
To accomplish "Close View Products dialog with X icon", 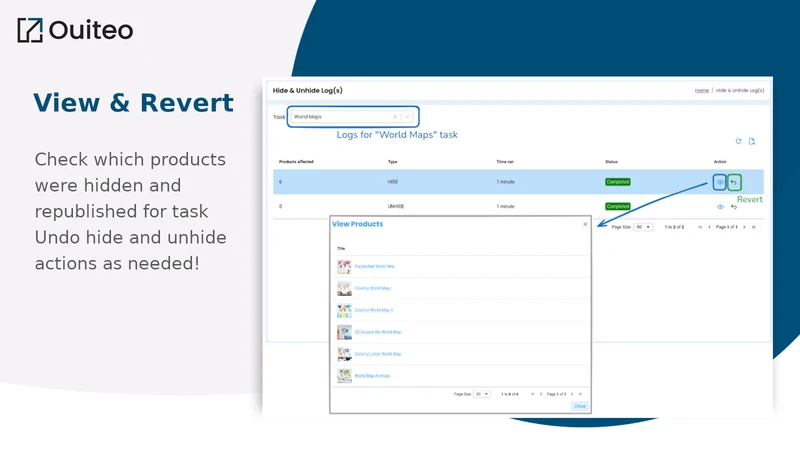I will (x=585, y=224).
